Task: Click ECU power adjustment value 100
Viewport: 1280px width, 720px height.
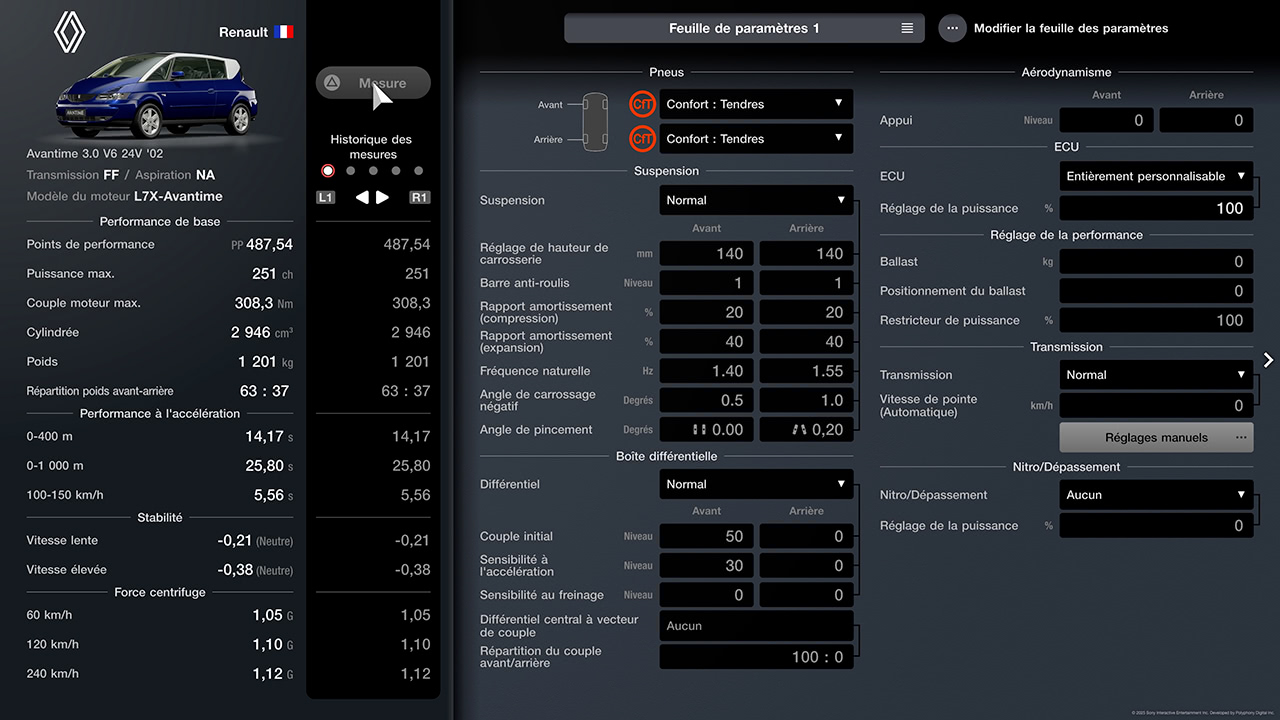Action: [1156, 208]
